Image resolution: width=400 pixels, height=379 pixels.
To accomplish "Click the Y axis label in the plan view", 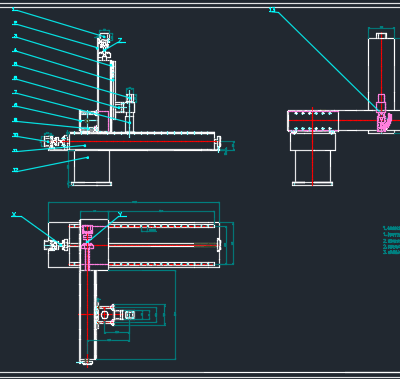I will pos(120,214).
